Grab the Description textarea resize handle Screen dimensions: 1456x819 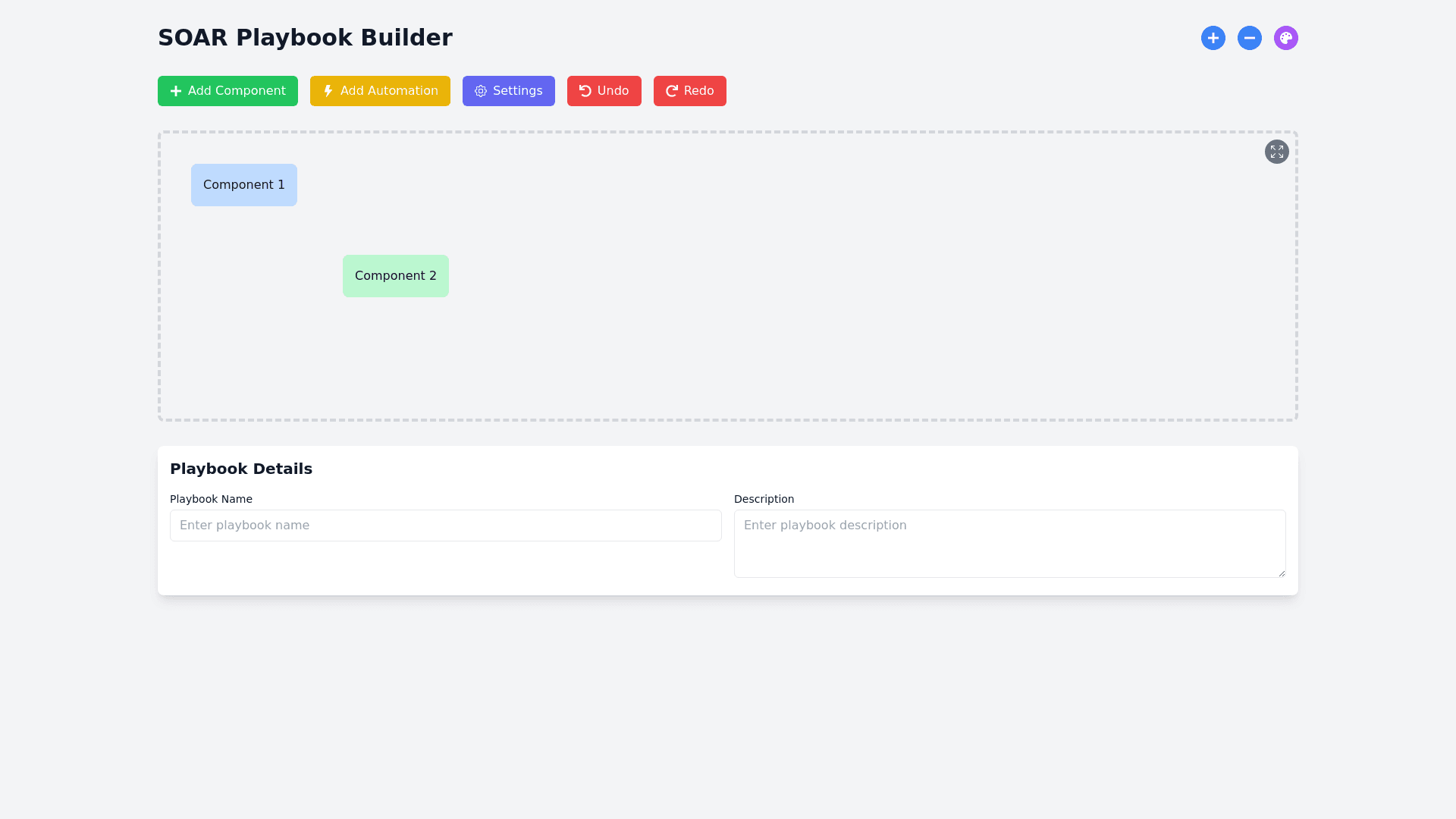tap(1282, 573)
